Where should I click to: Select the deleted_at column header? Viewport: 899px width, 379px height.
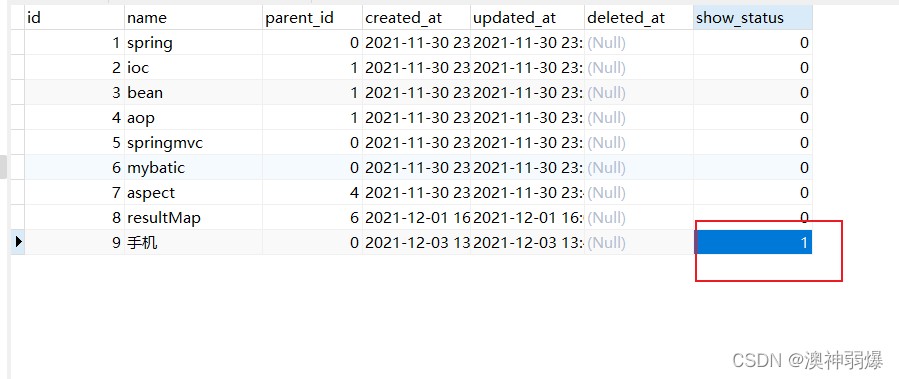coord(639,18)
